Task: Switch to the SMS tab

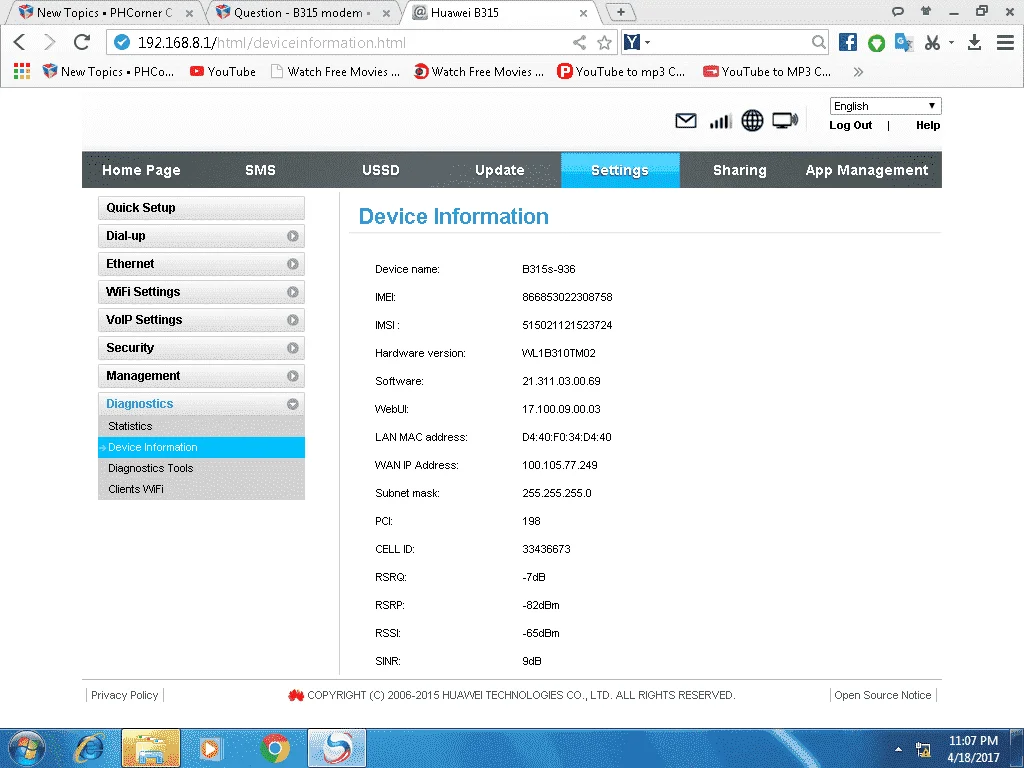Action: (x=260, y=170)
